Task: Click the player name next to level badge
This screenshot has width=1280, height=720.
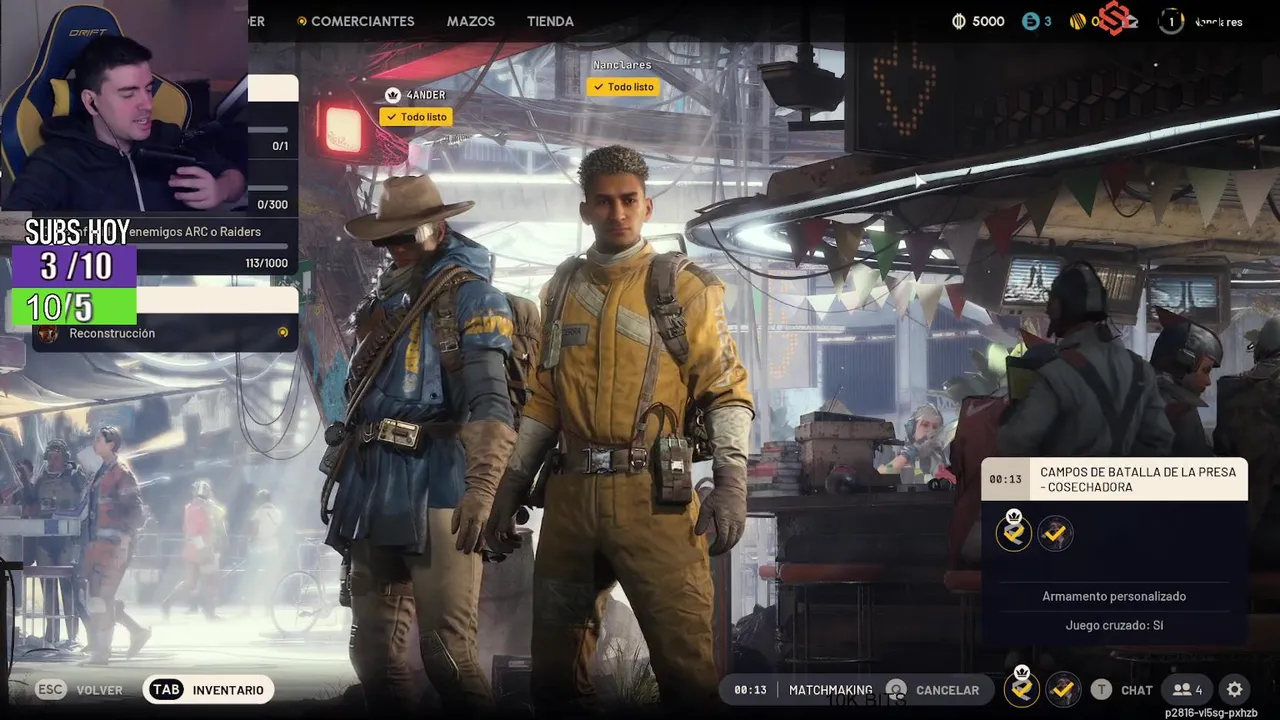Action: (1218, 22)
